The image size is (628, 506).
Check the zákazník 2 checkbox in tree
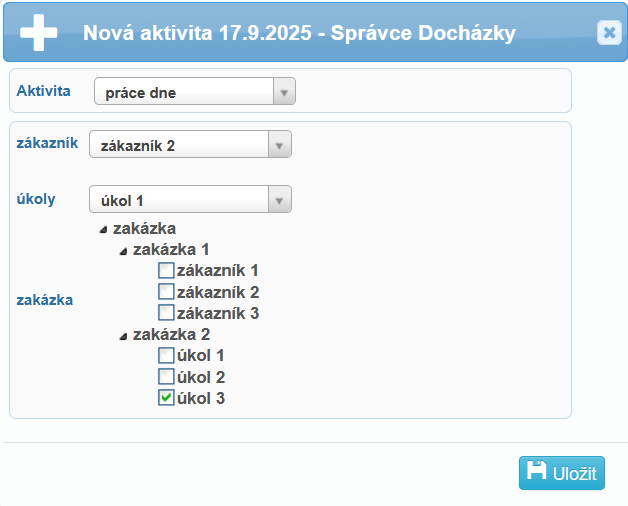[x=166, y=292]
